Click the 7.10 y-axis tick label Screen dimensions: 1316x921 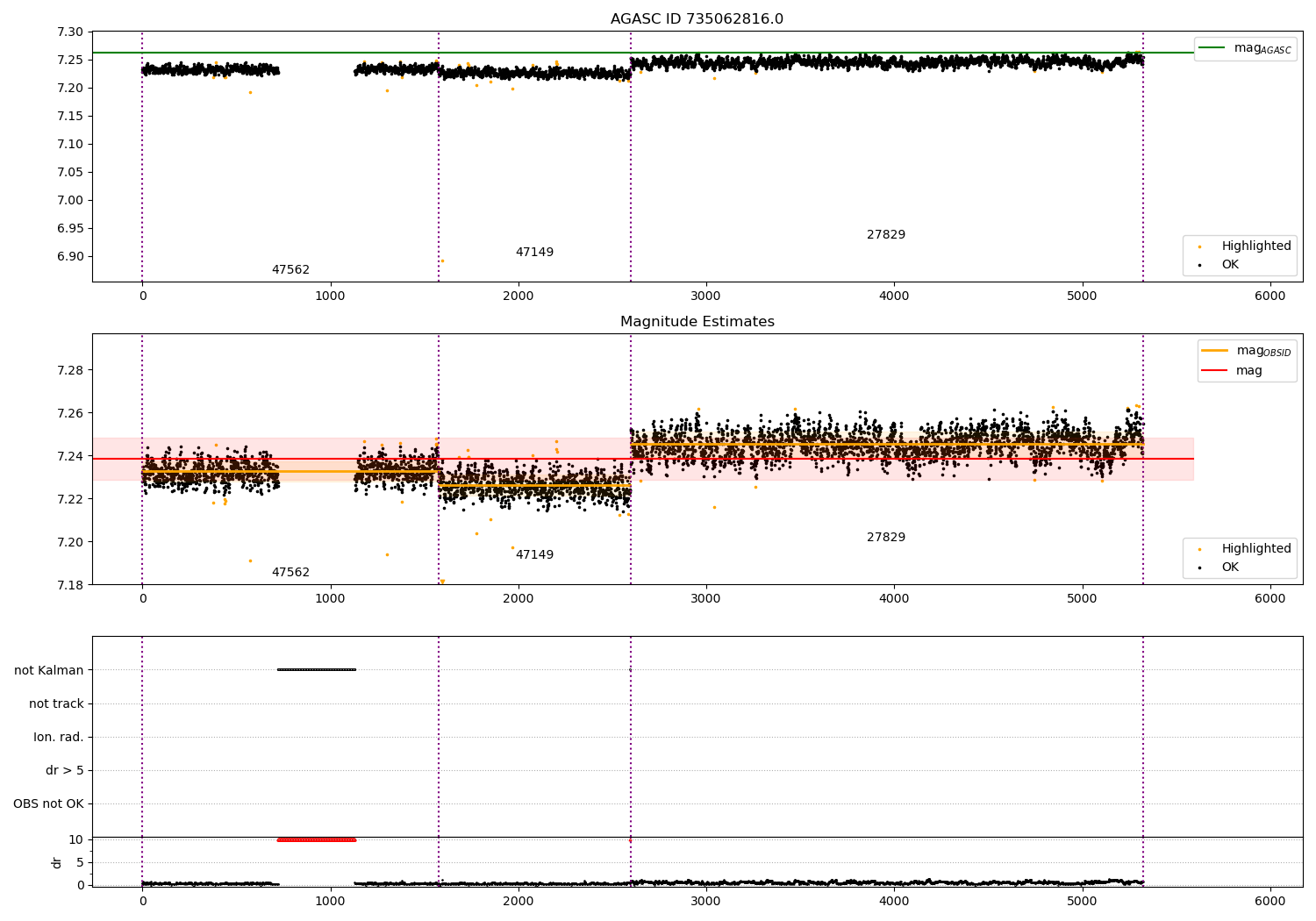click(69, 144)
